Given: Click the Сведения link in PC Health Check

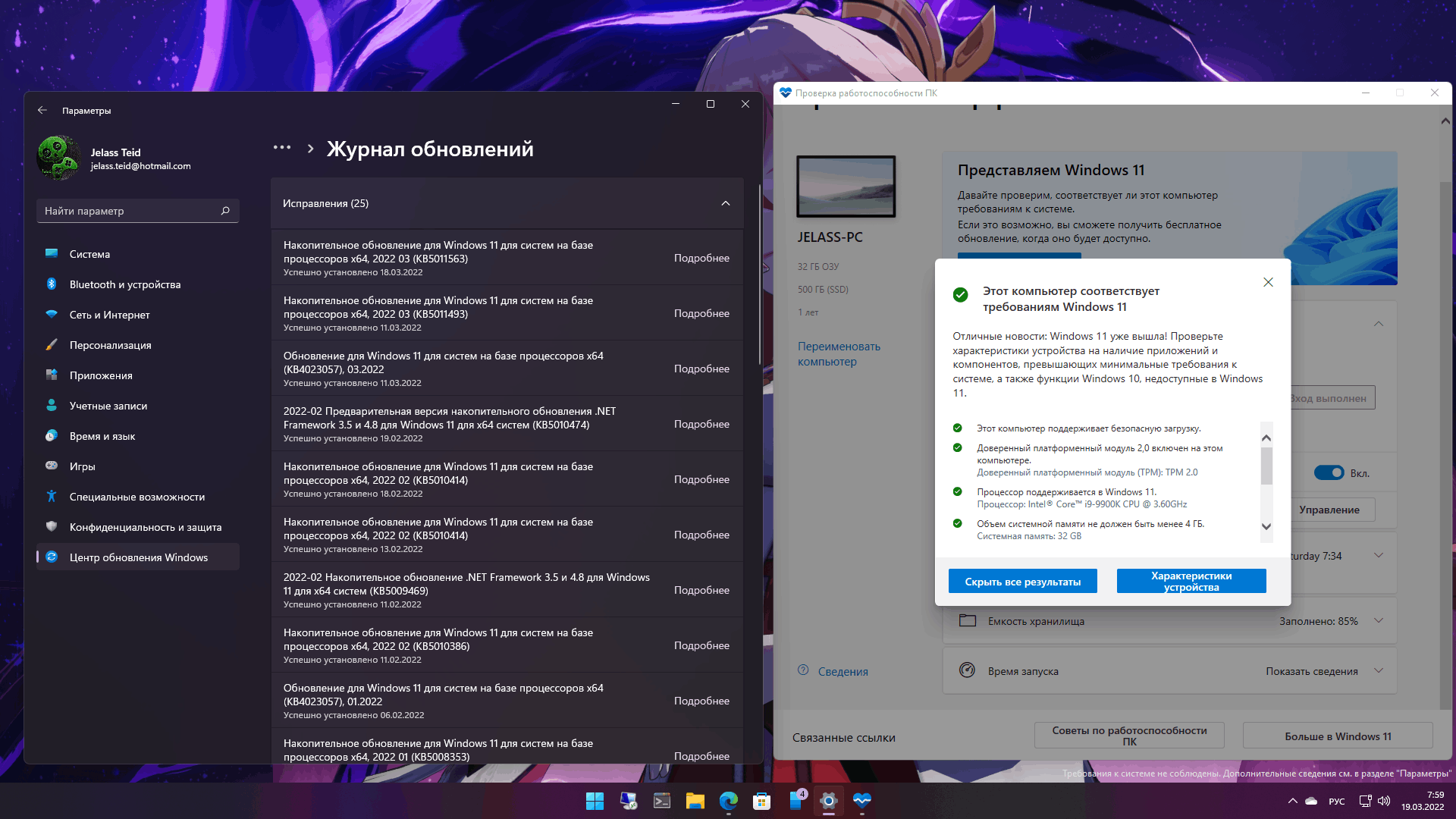Looking at the screenshot, I should 843,671.
